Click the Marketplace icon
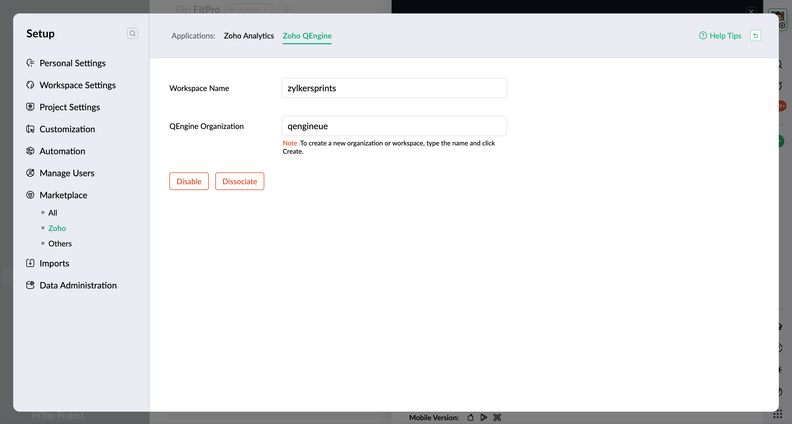The height and width of the screenshot is (424, 792). tap(30, 195)
